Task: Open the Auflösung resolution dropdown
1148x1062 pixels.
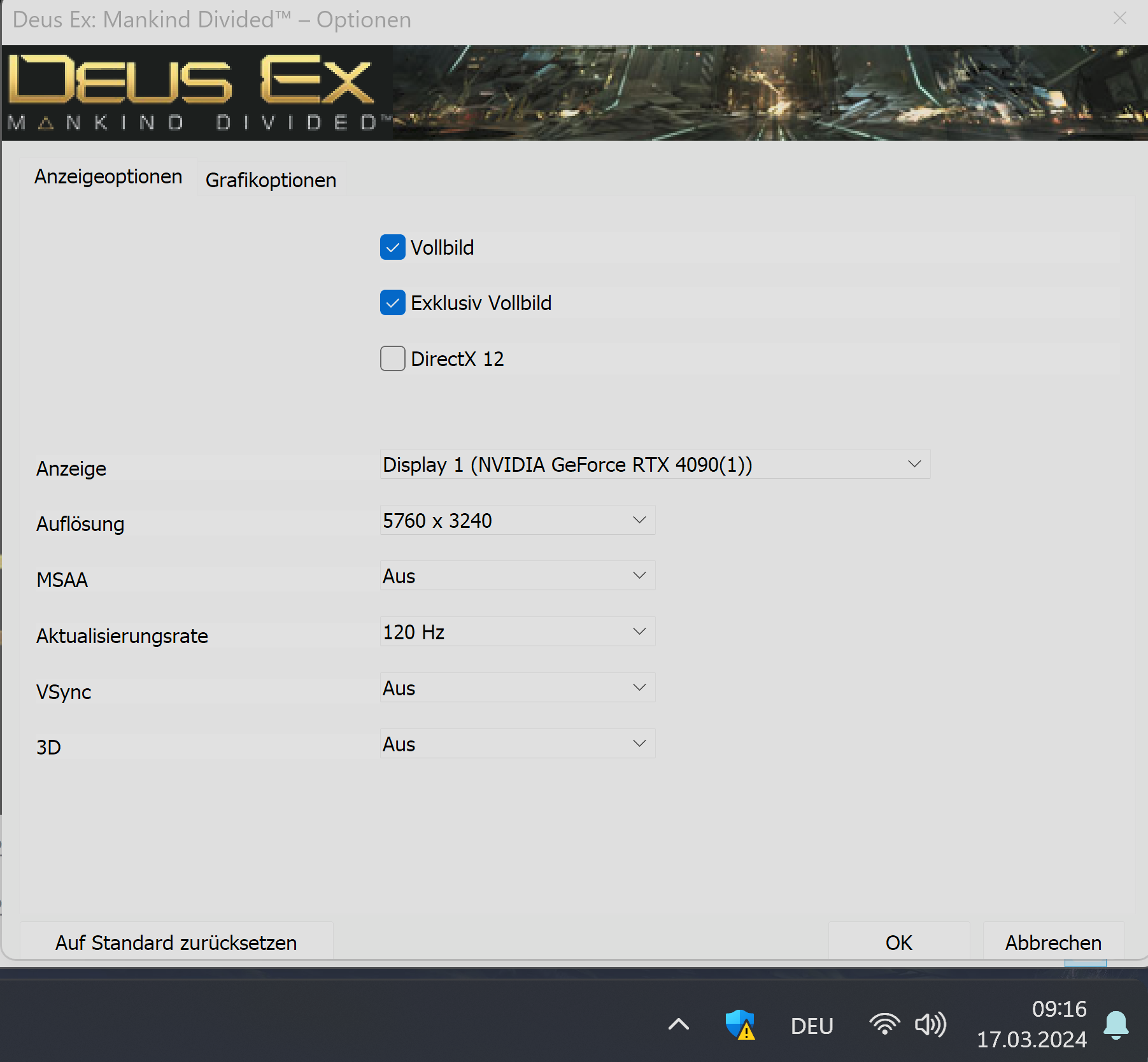Action: [x=518, y=521]
